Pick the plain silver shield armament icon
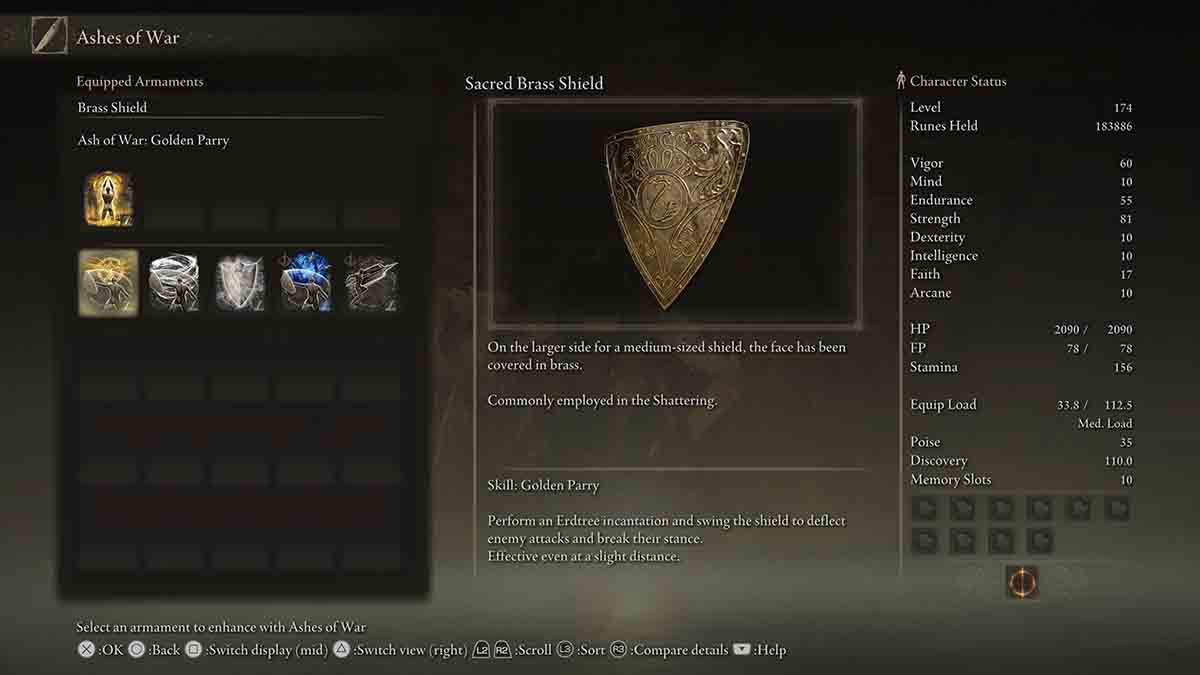Screen dimensions: 1200x675 tap(240, 283)
